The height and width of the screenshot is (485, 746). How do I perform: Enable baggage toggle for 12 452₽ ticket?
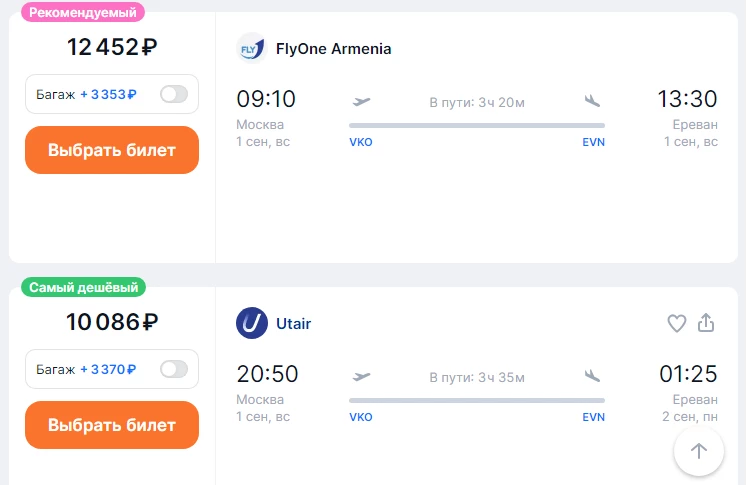pos(174,94)
